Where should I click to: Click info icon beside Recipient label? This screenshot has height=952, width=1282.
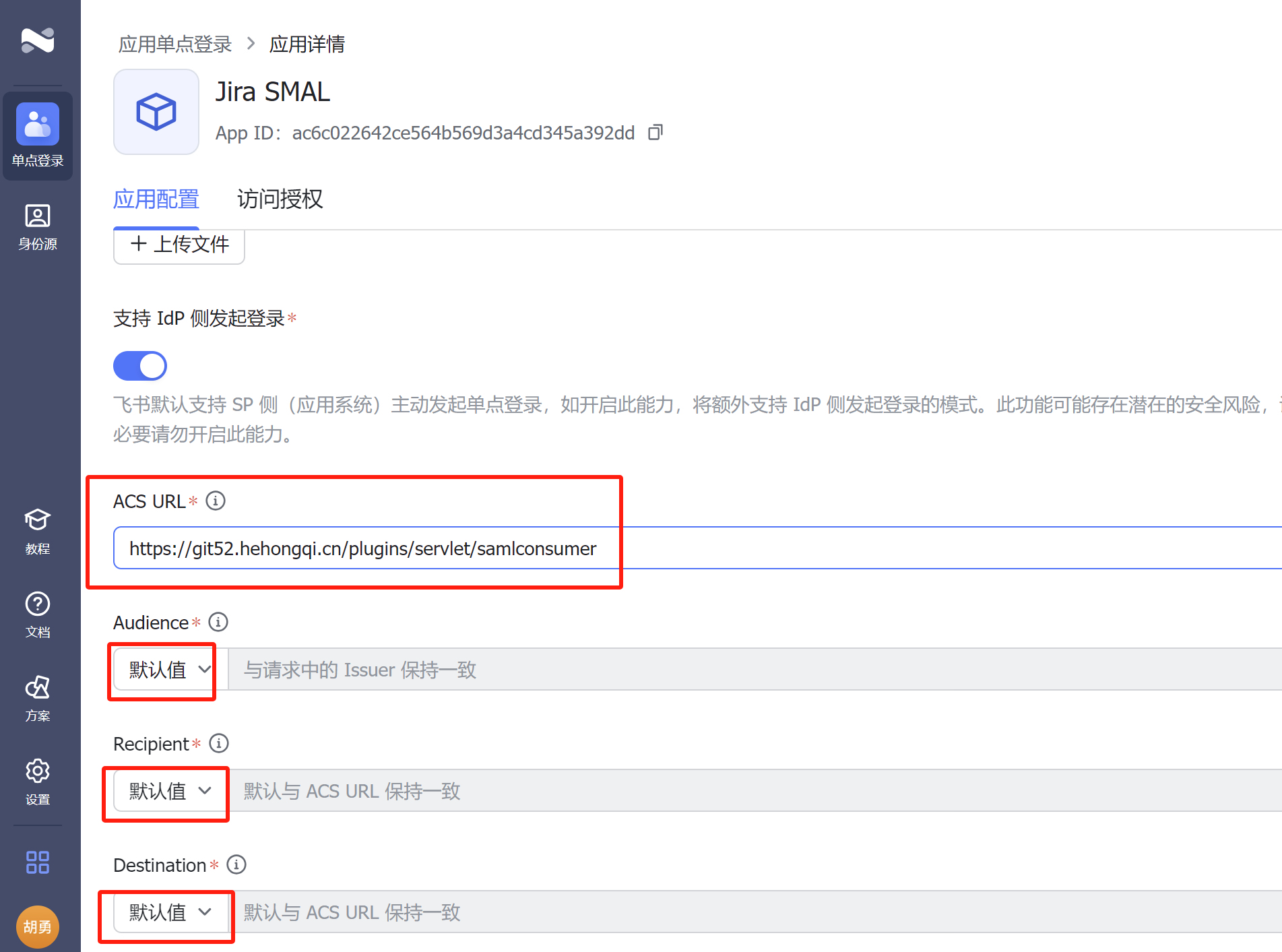219,743
